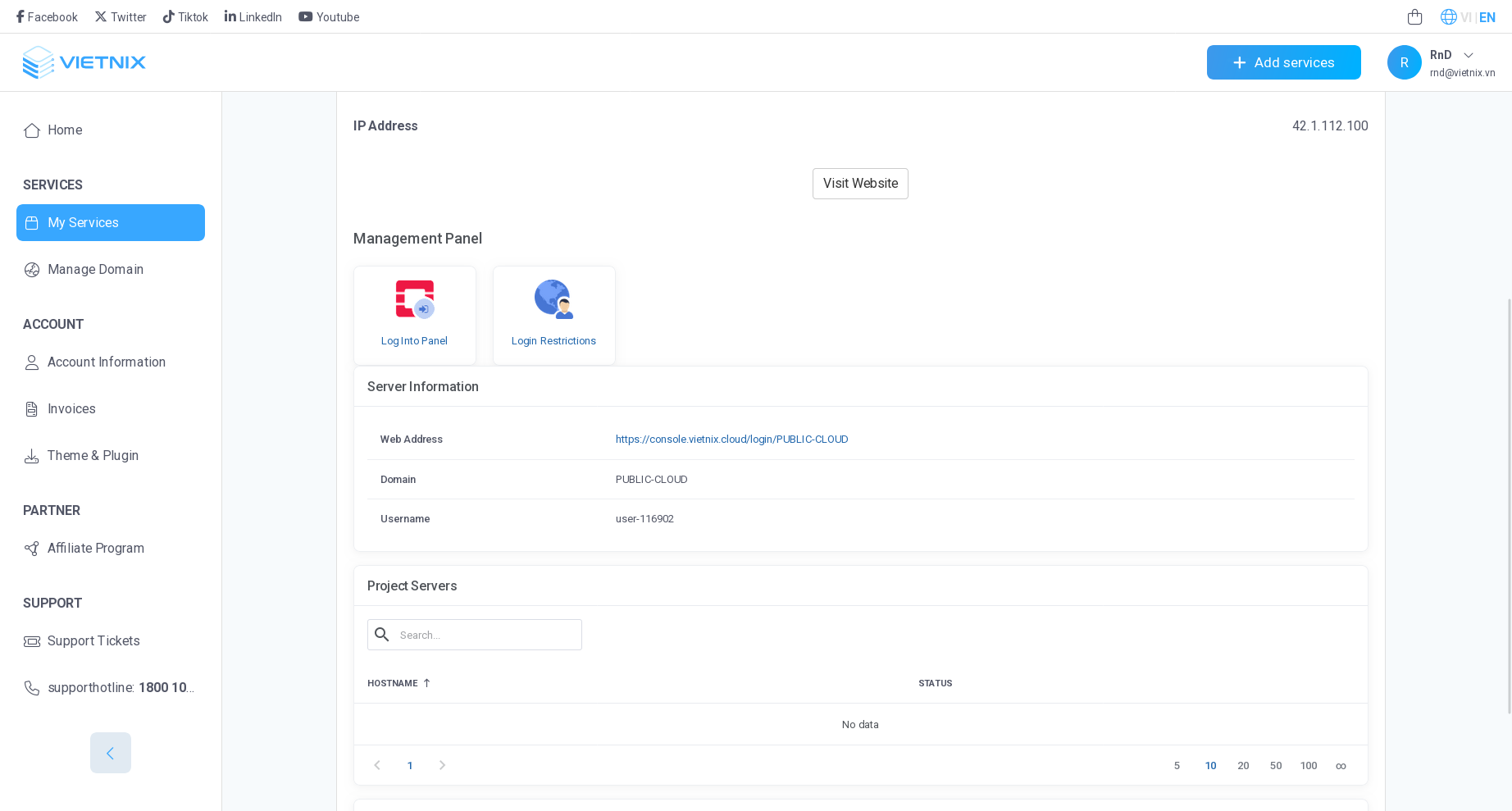Collapse the sidebar with arrow button
The width and height of the screenshot is (1512, 811).
coord(111,753)
